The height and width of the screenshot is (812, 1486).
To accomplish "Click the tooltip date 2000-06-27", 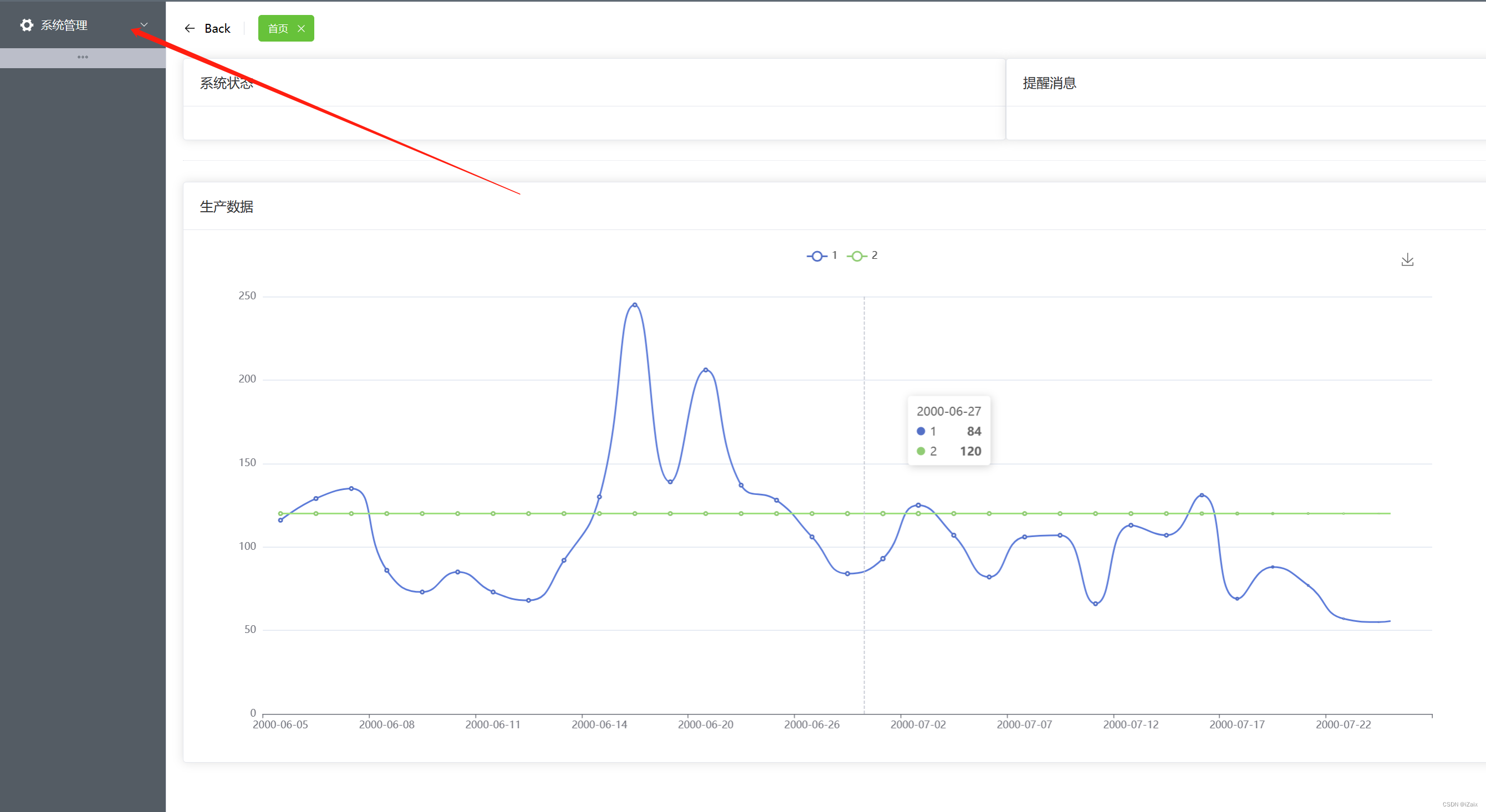I will click(x=949, y=411).
